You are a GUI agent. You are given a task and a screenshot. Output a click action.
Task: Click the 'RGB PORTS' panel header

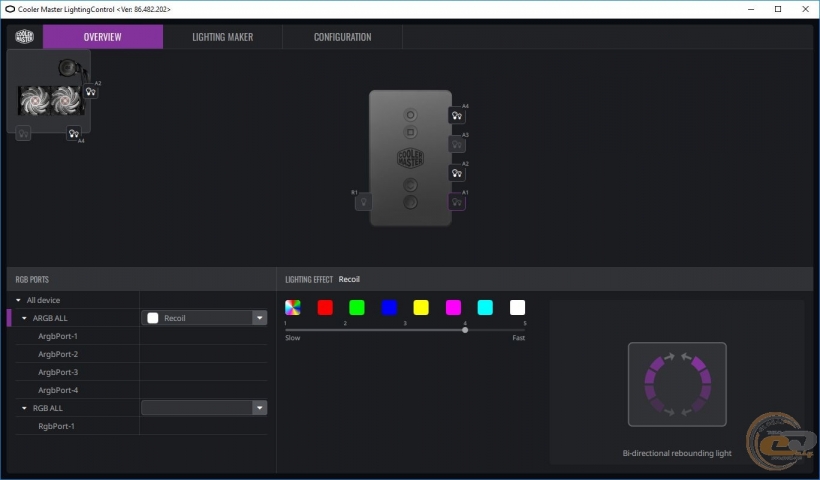32,280
